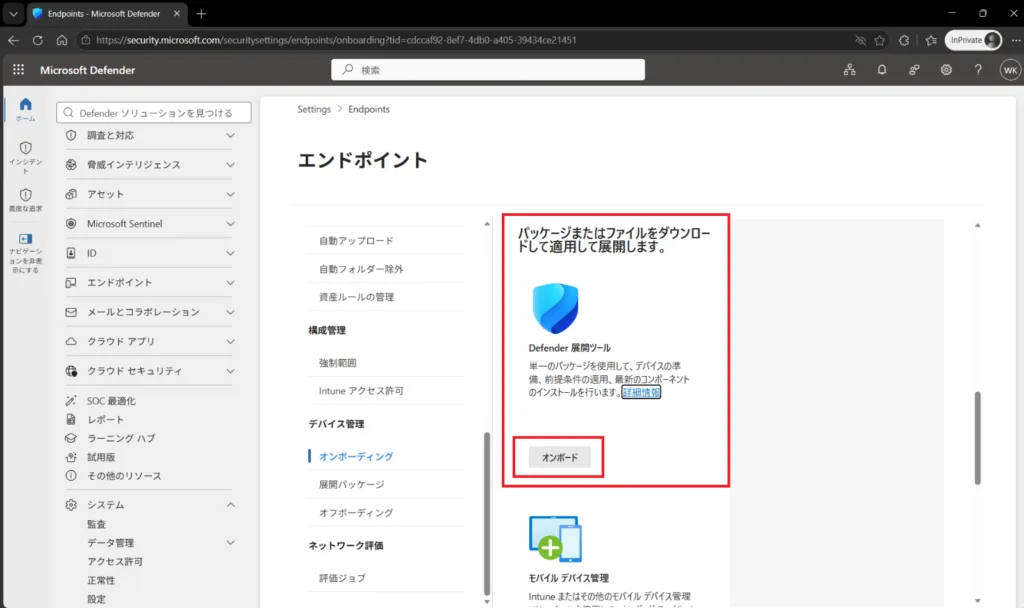The width and height of the screenshot is (1024, 608).
Task: Open a new browser tab
Action: [201, 14]
